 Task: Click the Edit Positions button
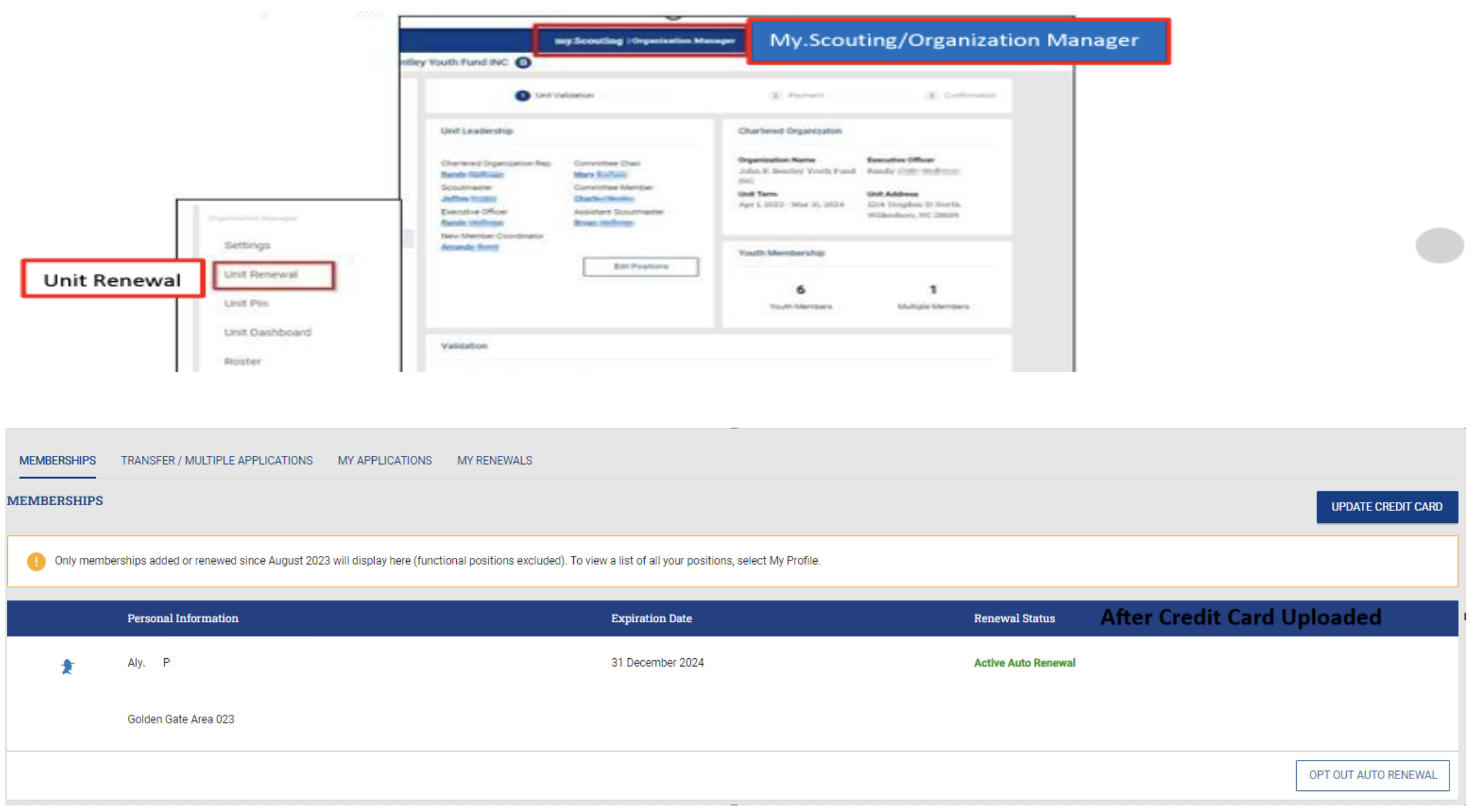(641, 267)
